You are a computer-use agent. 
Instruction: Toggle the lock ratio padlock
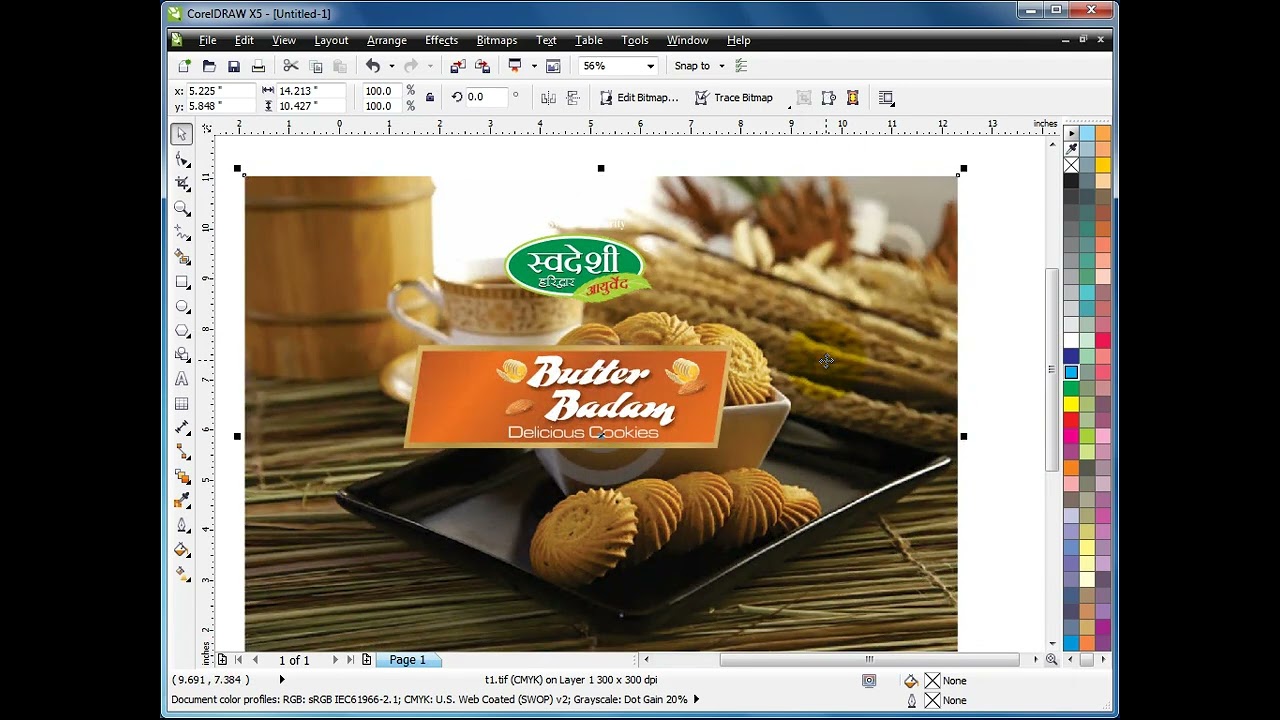(430, 97)
